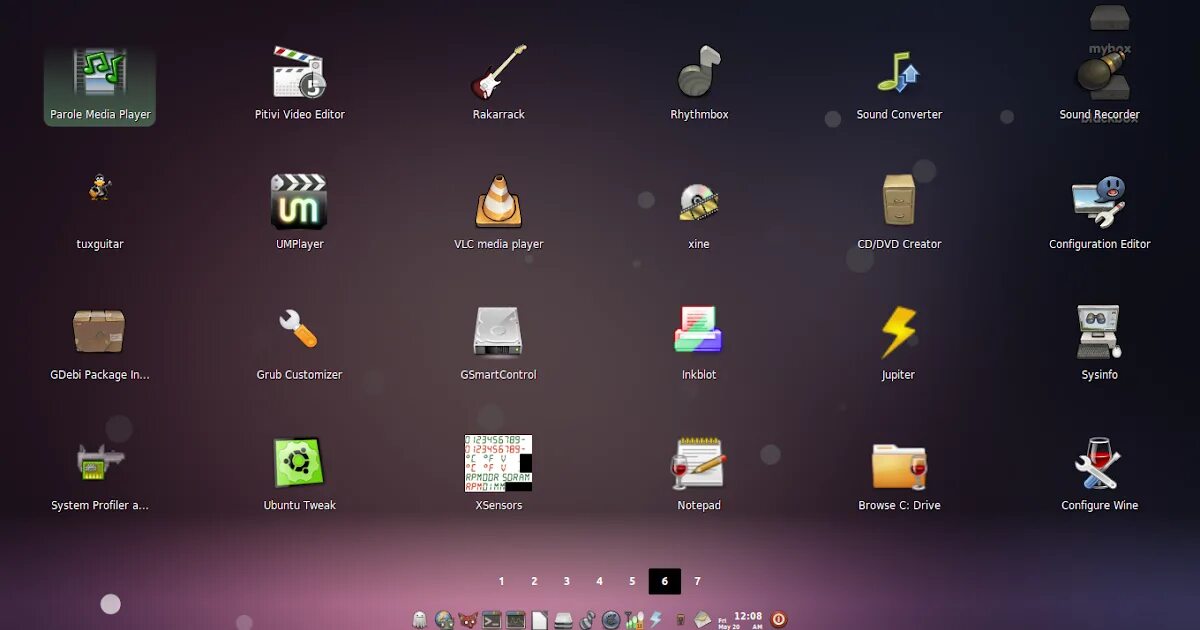This screenshot has width=1200, height=630.
Task: Start VLC media player
Action: (499, 214)
